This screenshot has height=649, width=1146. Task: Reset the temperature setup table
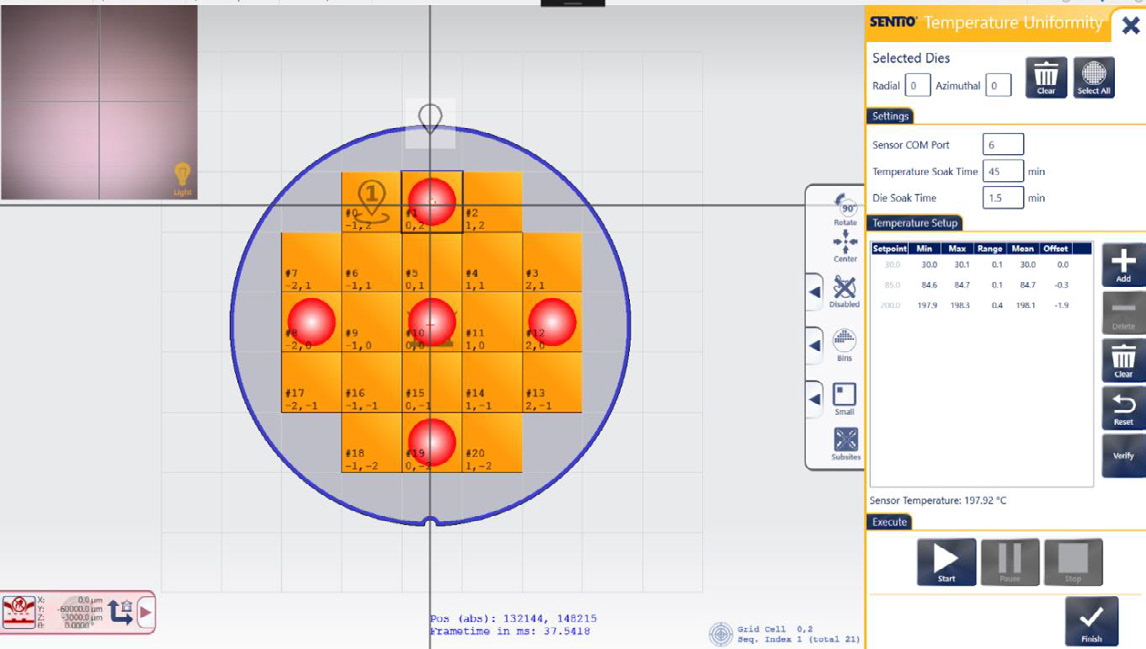(x=1123, y=409)
